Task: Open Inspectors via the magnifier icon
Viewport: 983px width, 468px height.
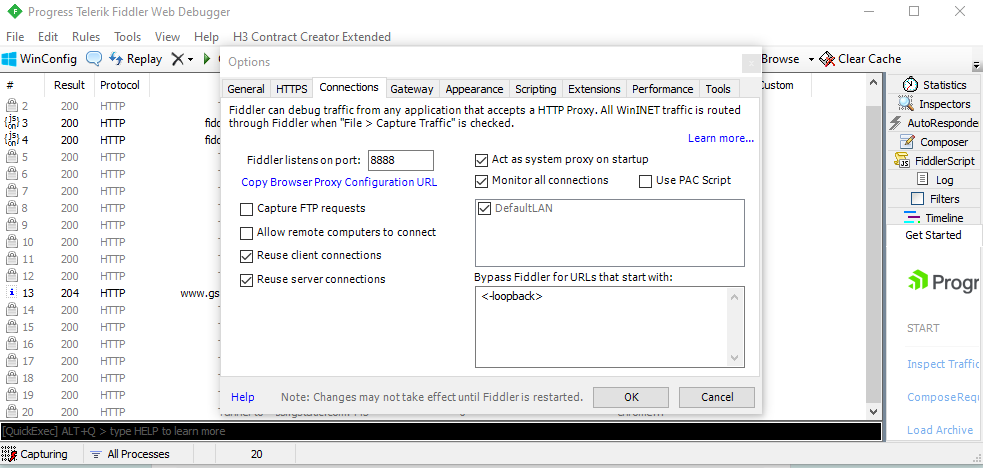Action: [x=906, y=104]
